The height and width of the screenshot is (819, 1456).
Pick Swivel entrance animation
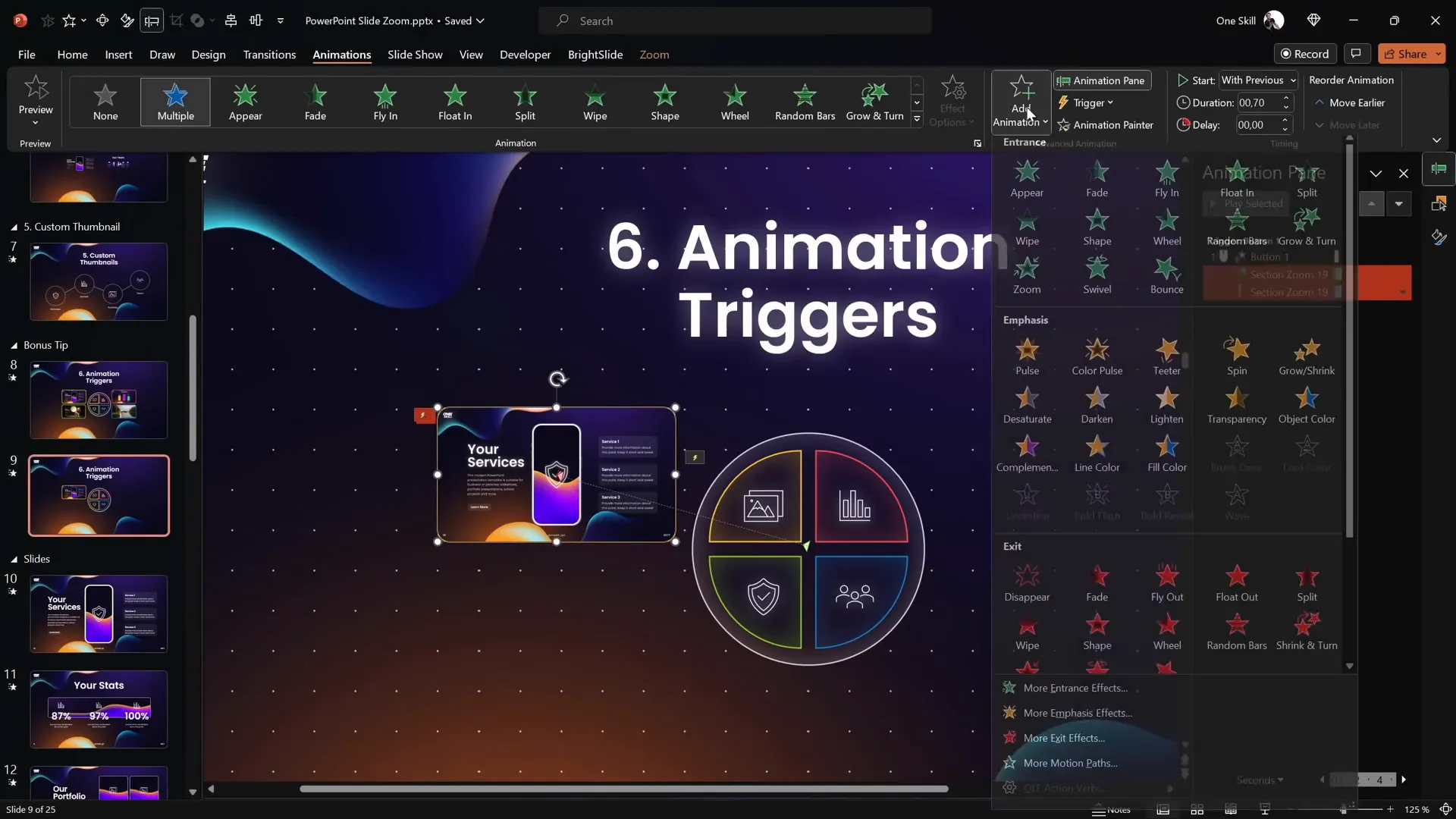[1097, 275]
